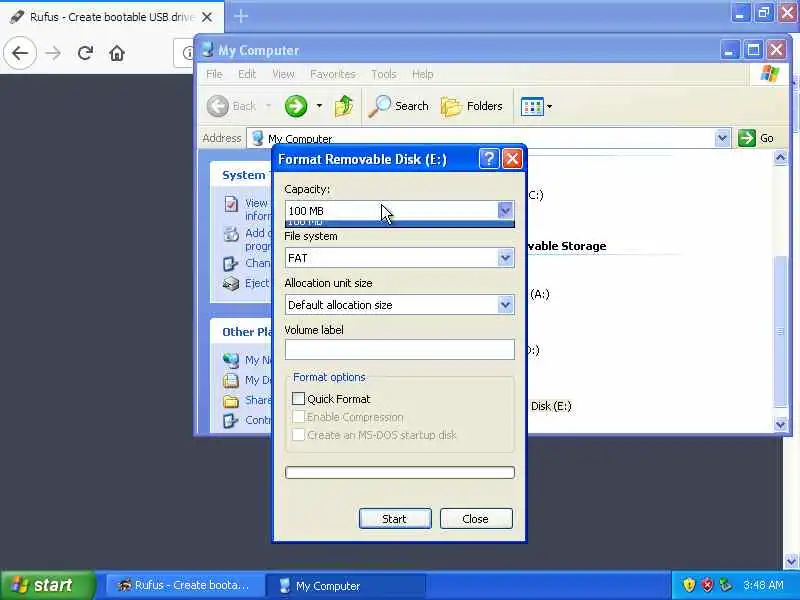The height and width of the screenshot is (600, 800).
Task: Go up one folder level icon
Action: [344, 106]
